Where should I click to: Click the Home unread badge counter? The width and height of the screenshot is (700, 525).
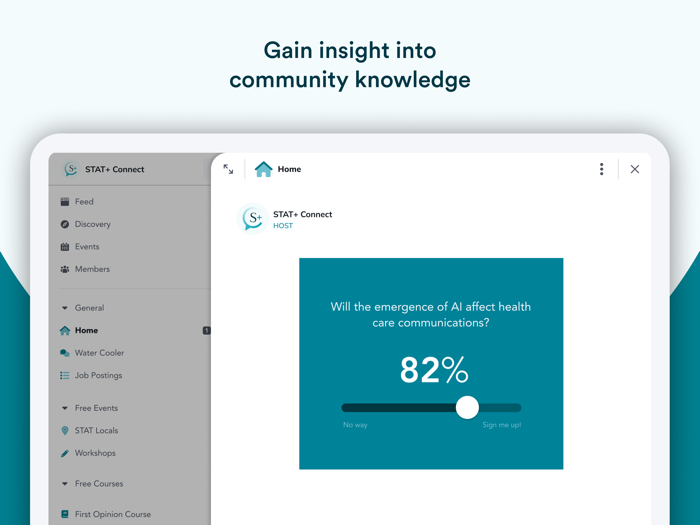tap(207, 330)
